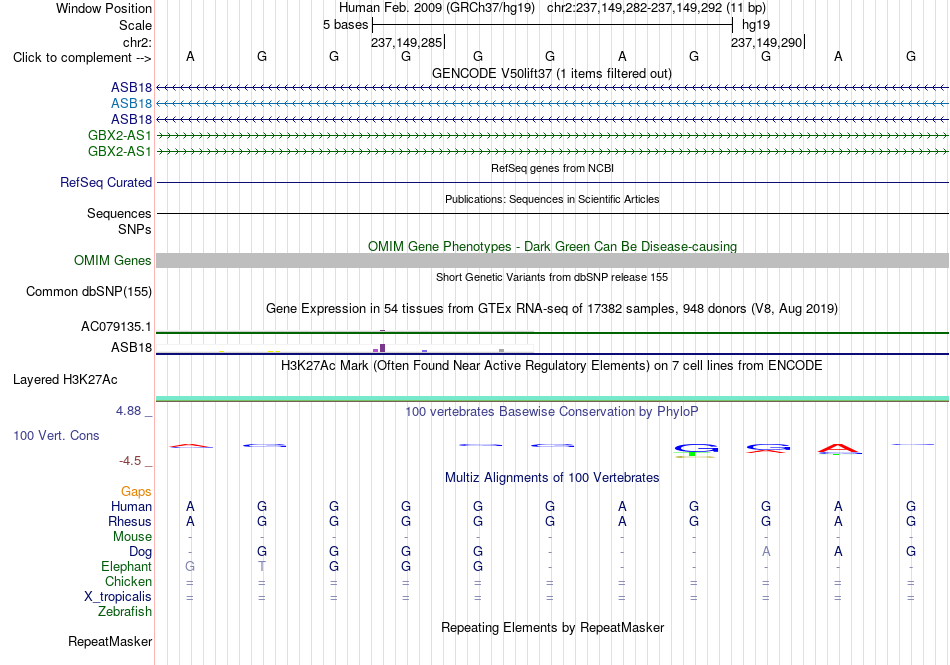Click the teal Layered H3K27Ac signal bar
The width and height of the screenshot is (950, 665).
click(x=552, y=399)
